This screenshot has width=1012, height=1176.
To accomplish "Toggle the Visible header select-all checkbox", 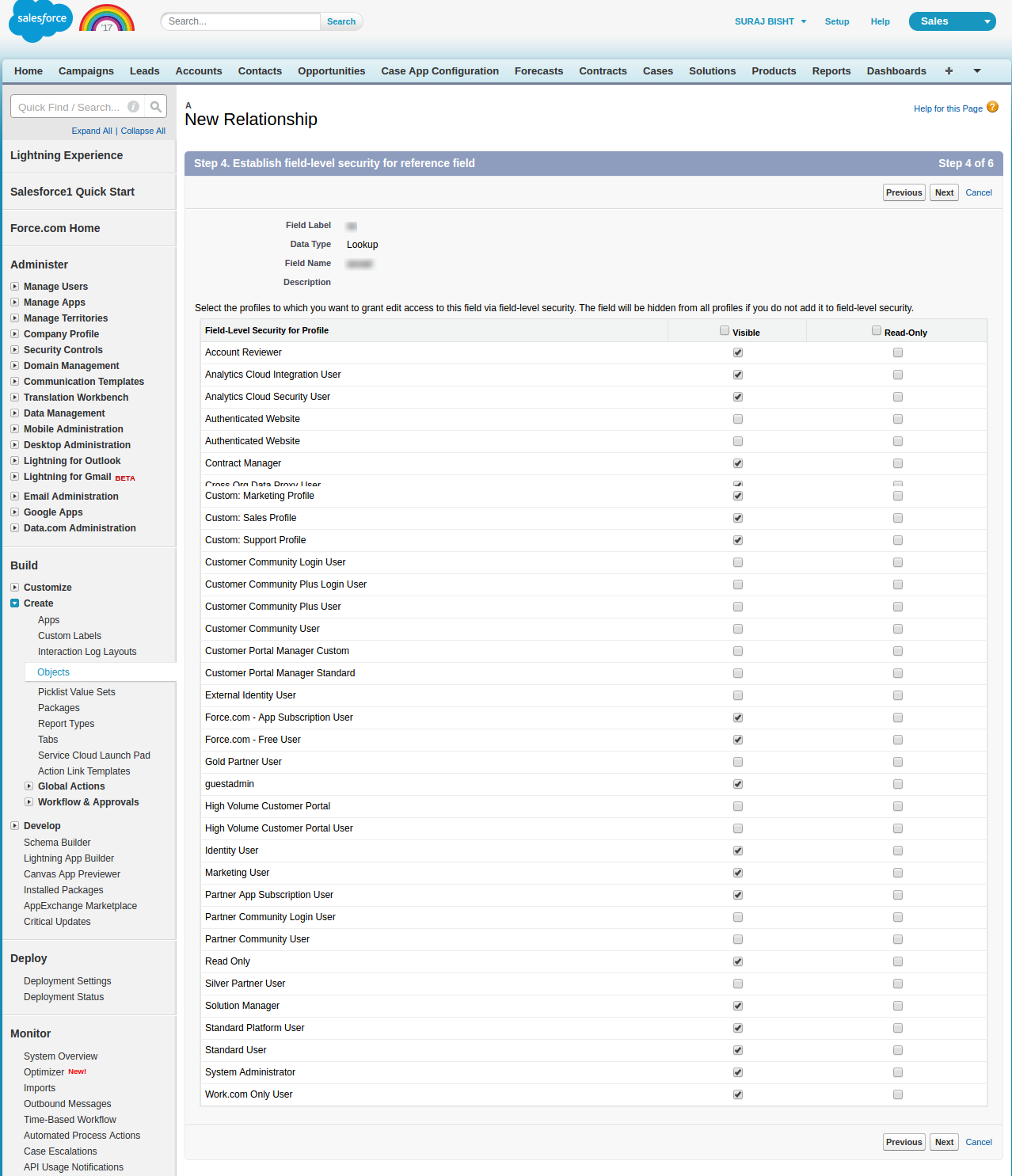I will point(725,331).
